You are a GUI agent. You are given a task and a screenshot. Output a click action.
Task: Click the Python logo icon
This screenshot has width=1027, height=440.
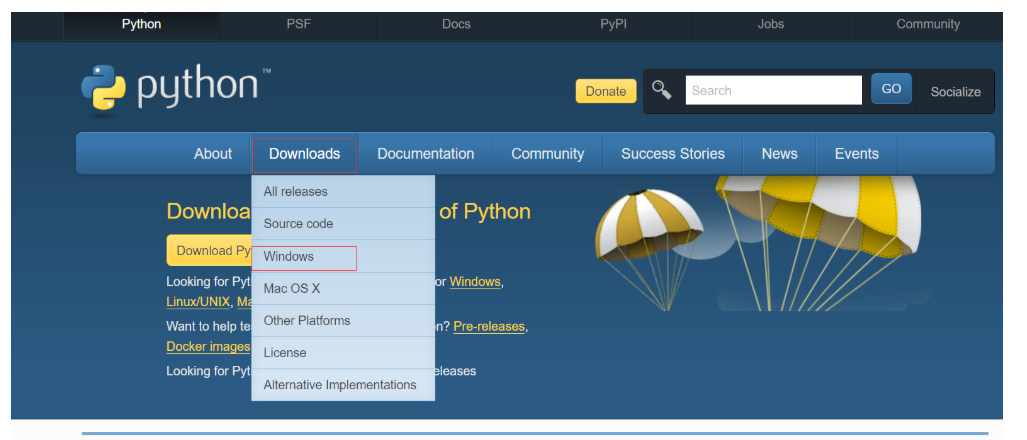click(x=103, y=86)
